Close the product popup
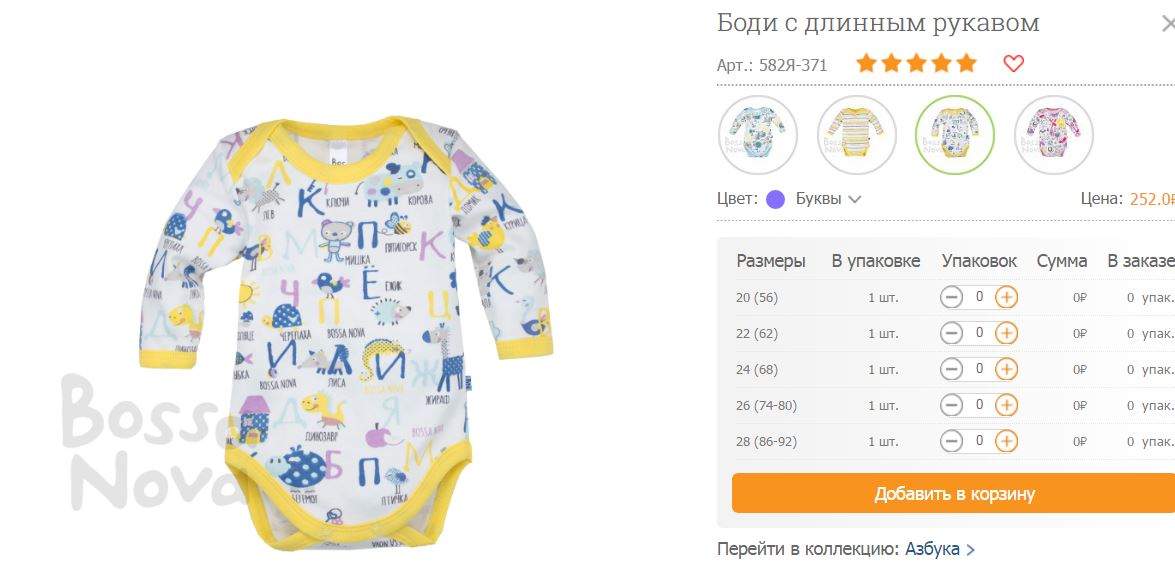Image resolution: width=1175 pixels, height=573 pixels. (1168, 24)
